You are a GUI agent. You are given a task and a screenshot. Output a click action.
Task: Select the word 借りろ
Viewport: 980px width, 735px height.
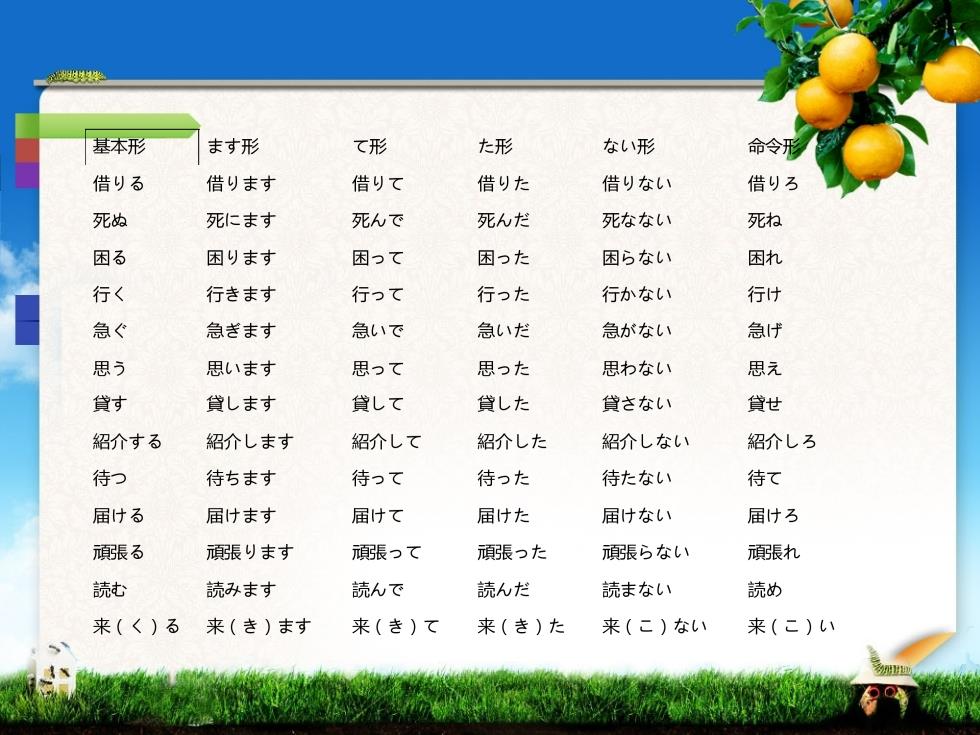point(773,184)
